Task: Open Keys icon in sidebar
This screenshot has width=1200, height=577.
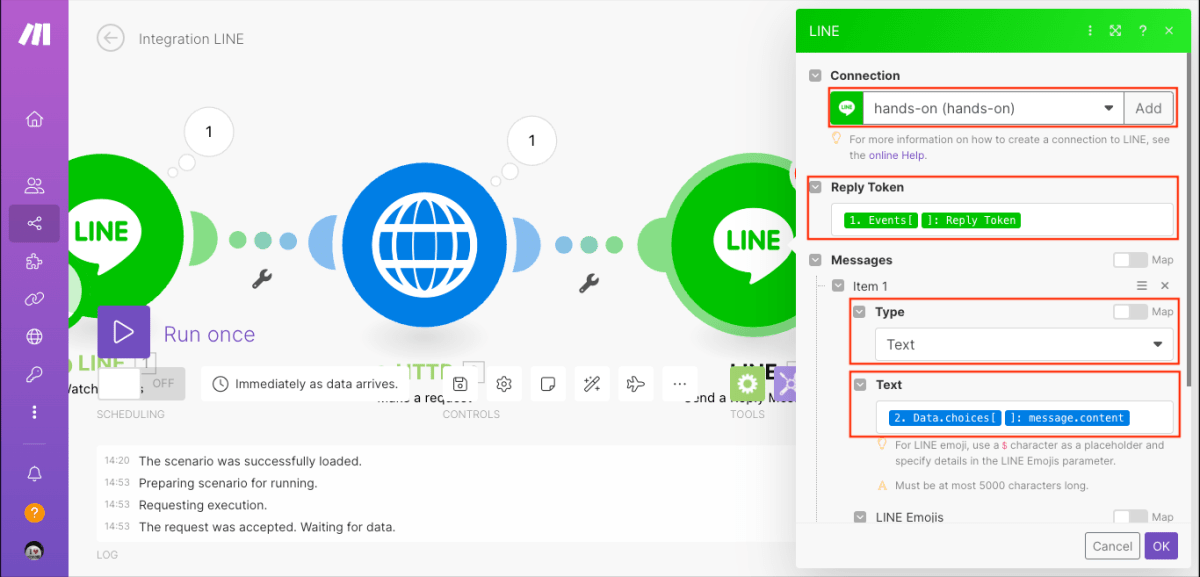Action: (34, 374)
